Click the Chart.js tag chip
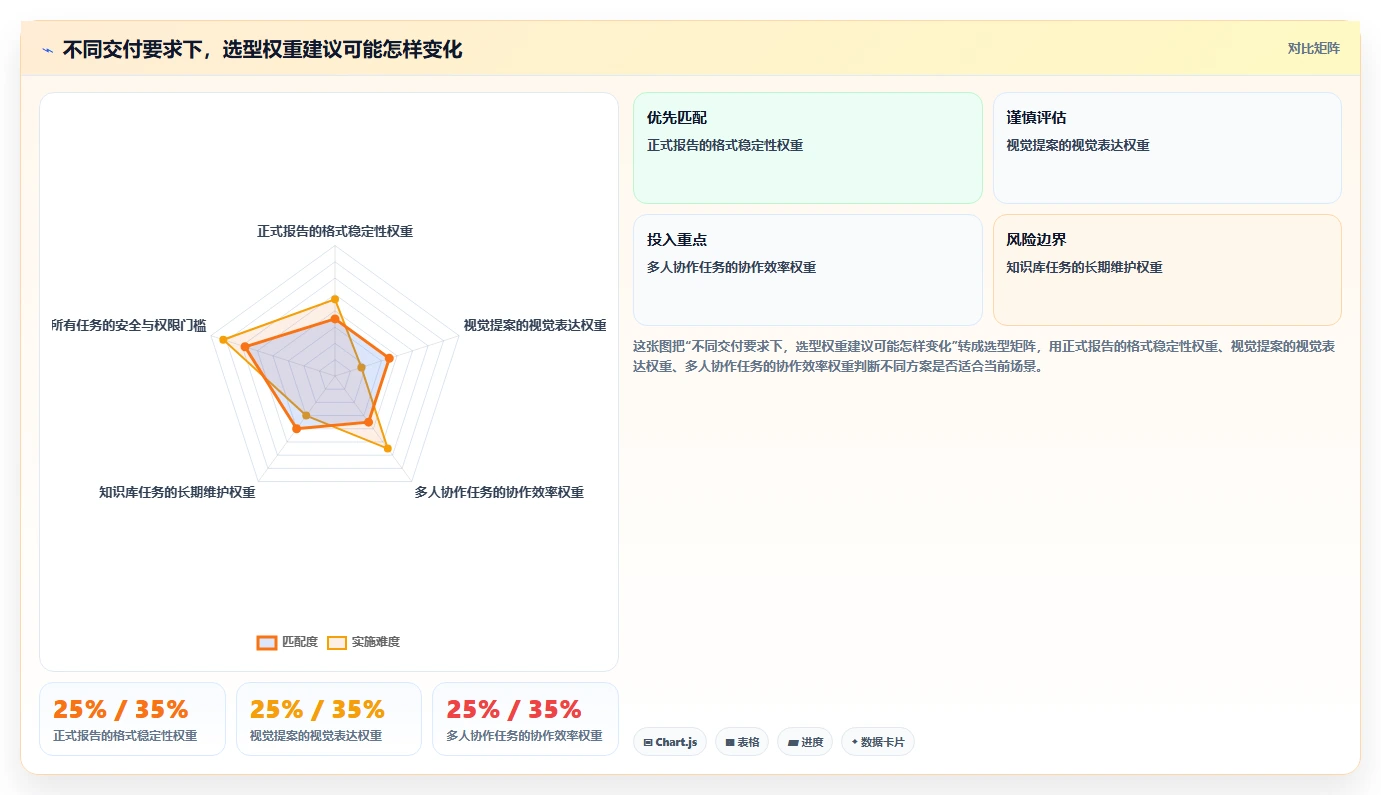 670,742
